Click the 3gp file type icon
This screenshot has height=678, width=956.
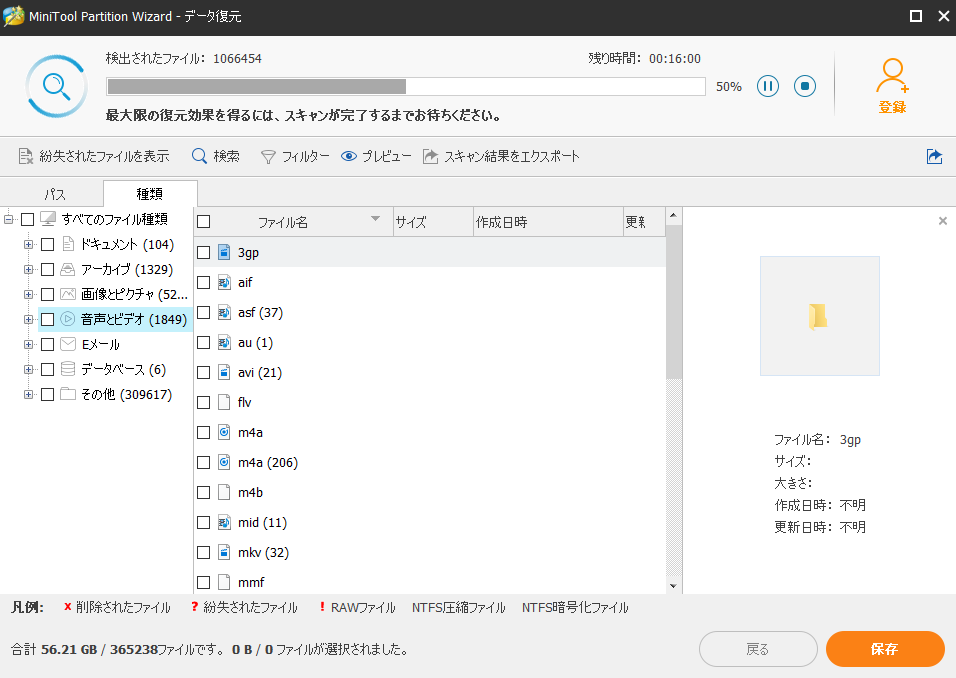[224, 252]
